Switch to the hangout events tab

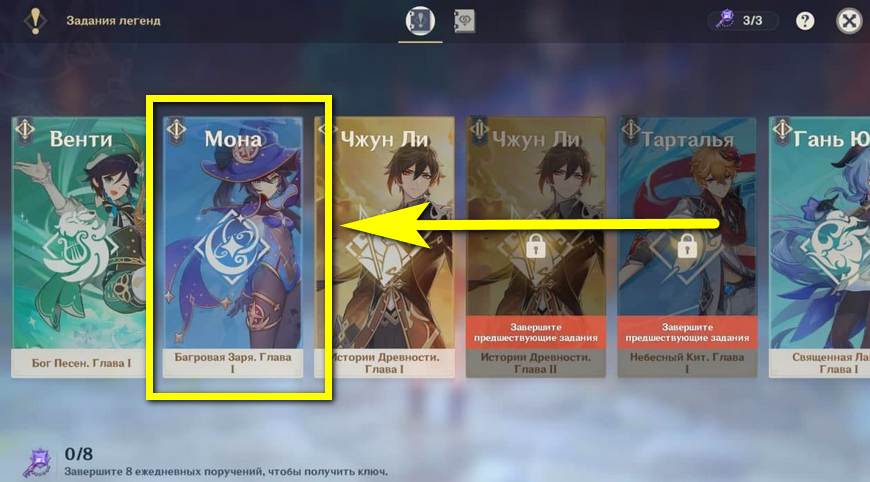coord(465,21)
